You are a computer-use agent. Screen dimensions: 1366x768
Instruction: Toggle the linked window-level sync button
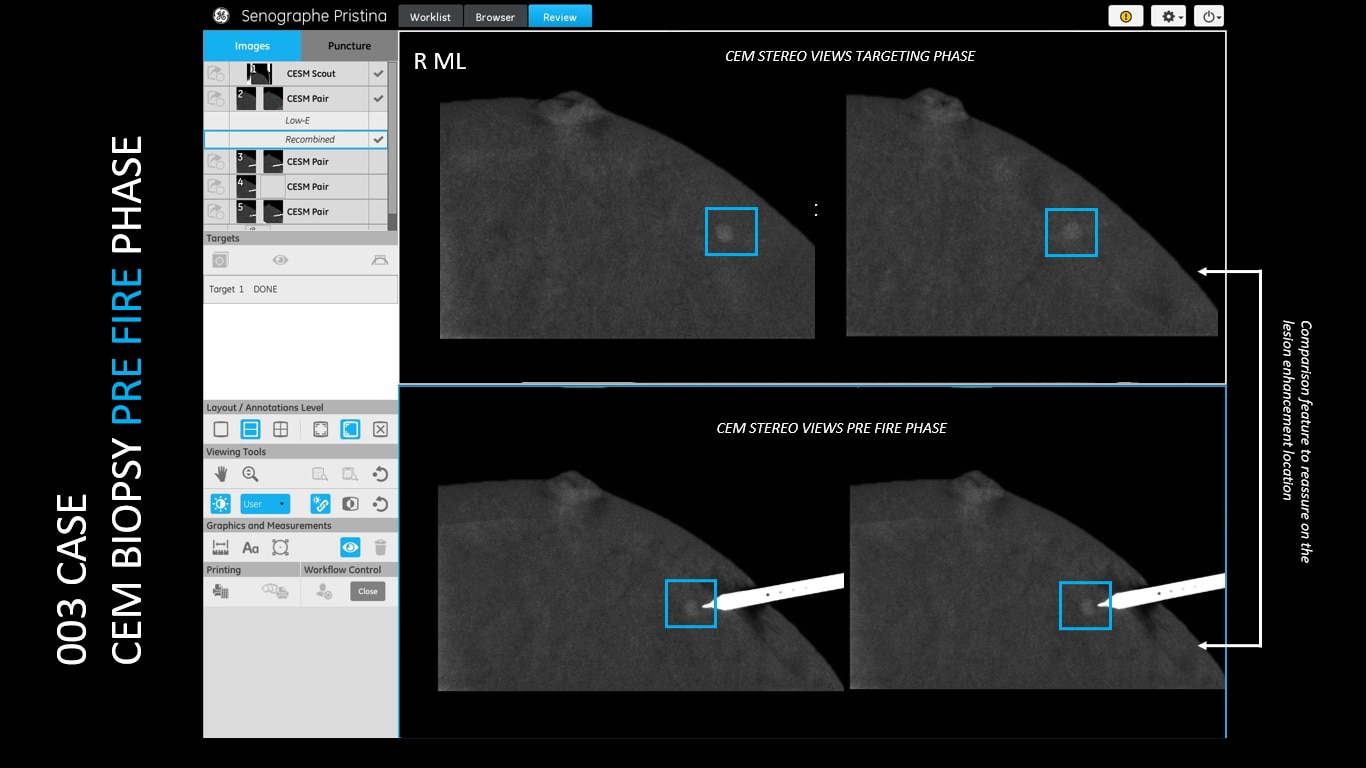(x=320, y=504)
